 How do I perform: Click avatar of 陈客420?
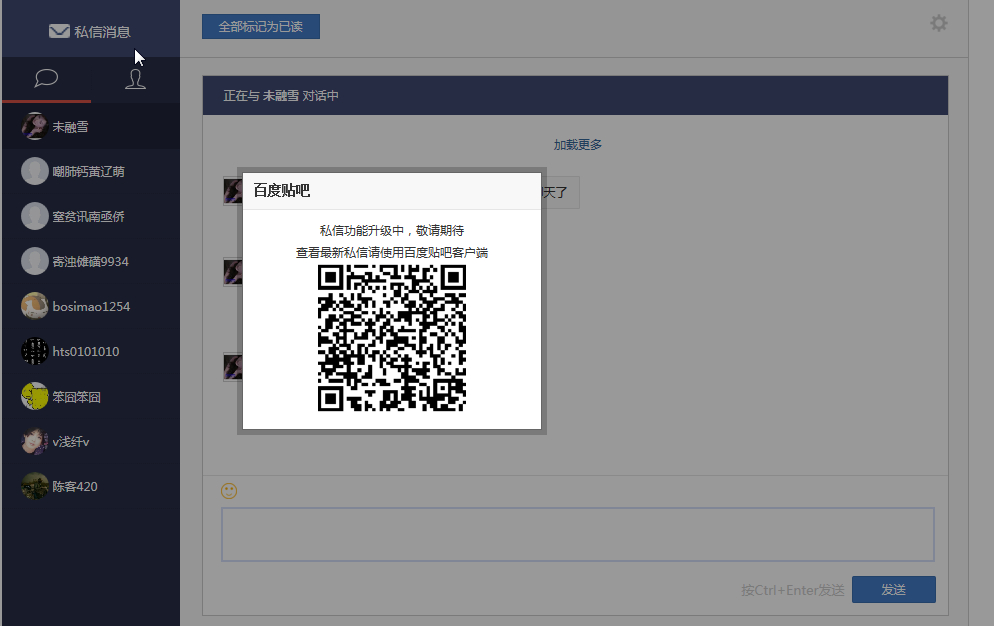(x=35, y=486)
